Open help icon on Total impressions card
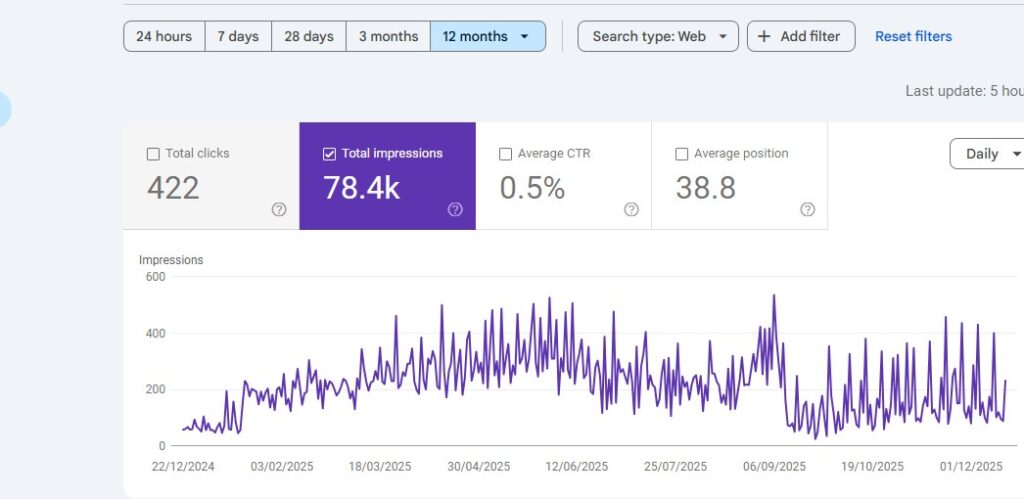This screenshot has height=499, width=1024. (455, 210)
